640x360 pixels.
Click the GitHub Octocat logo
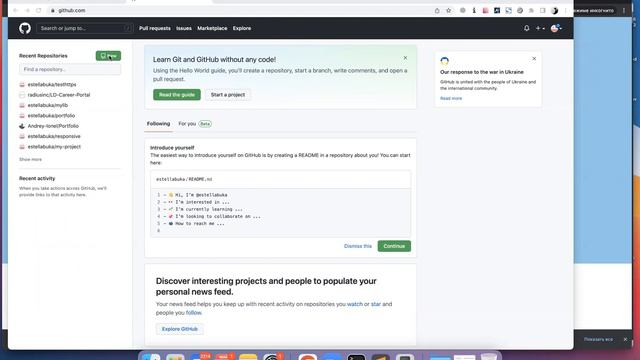click(25, 28)
